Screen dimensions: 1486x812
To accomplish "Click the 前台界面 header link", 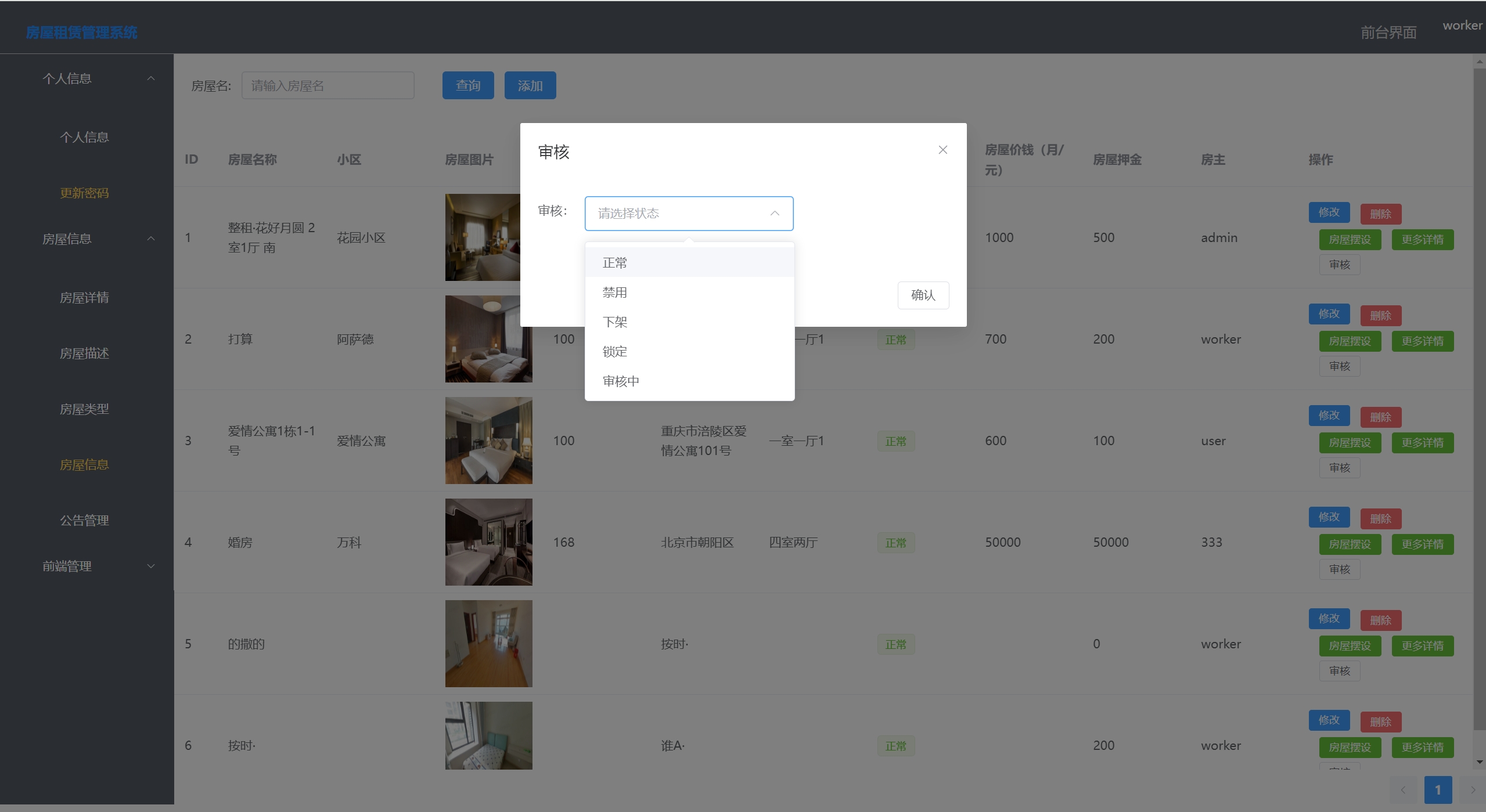I will point(1388,33).
